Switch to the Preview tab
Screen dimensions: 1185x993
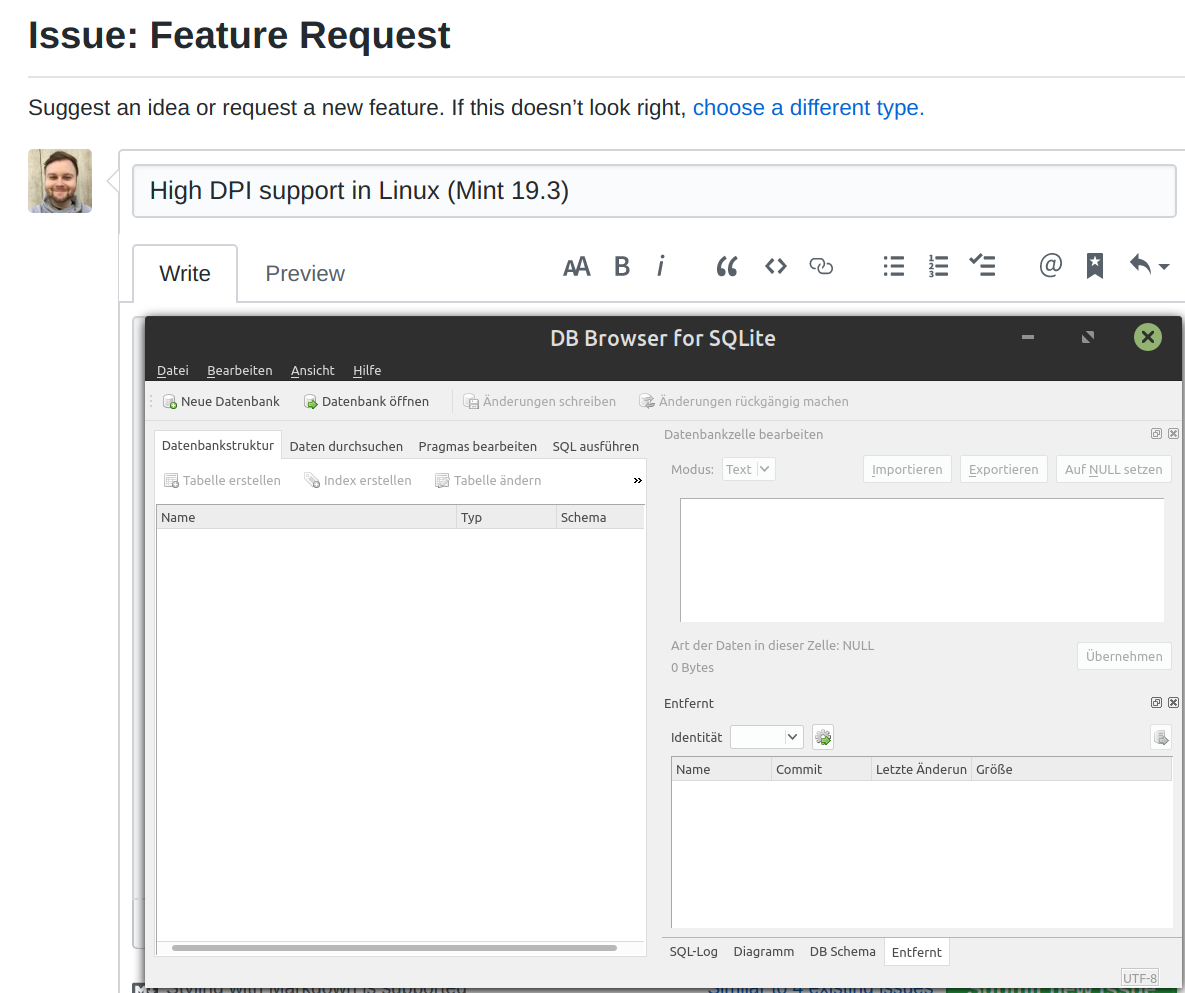[305, 274]
